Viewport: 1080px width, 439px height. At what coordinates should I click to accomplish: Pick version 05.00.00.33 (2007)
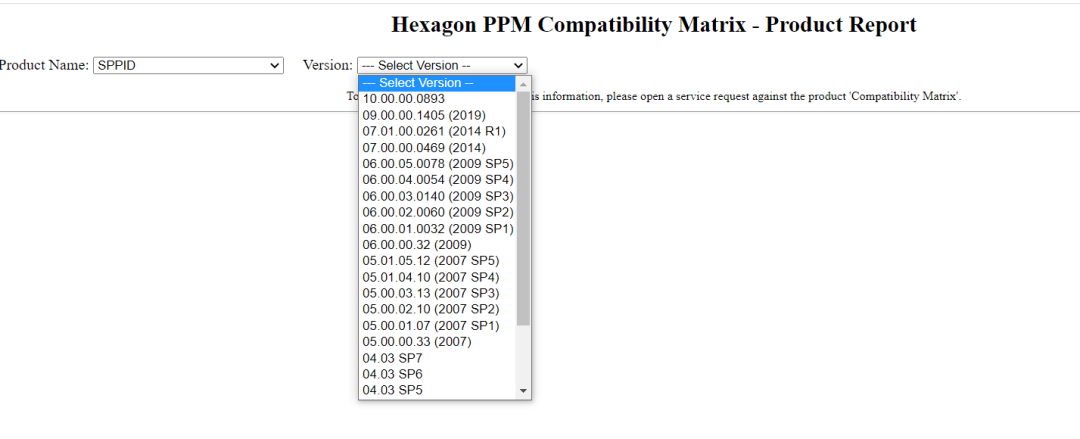click(437, 341)
